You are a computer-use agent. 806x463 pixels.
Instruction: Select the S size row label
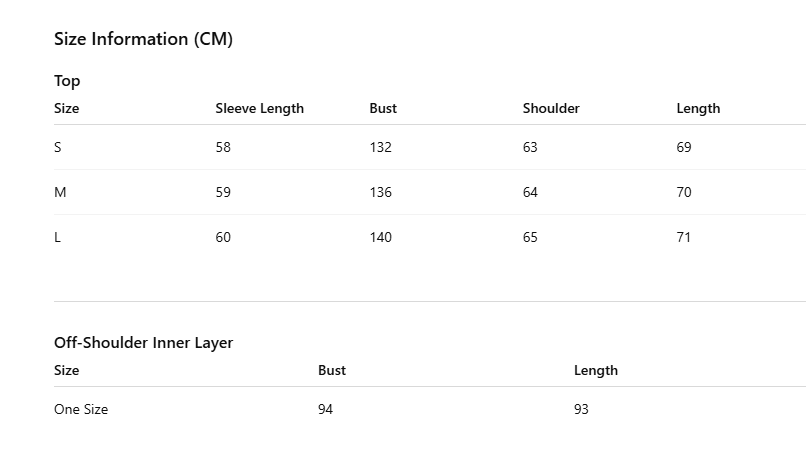58,147
